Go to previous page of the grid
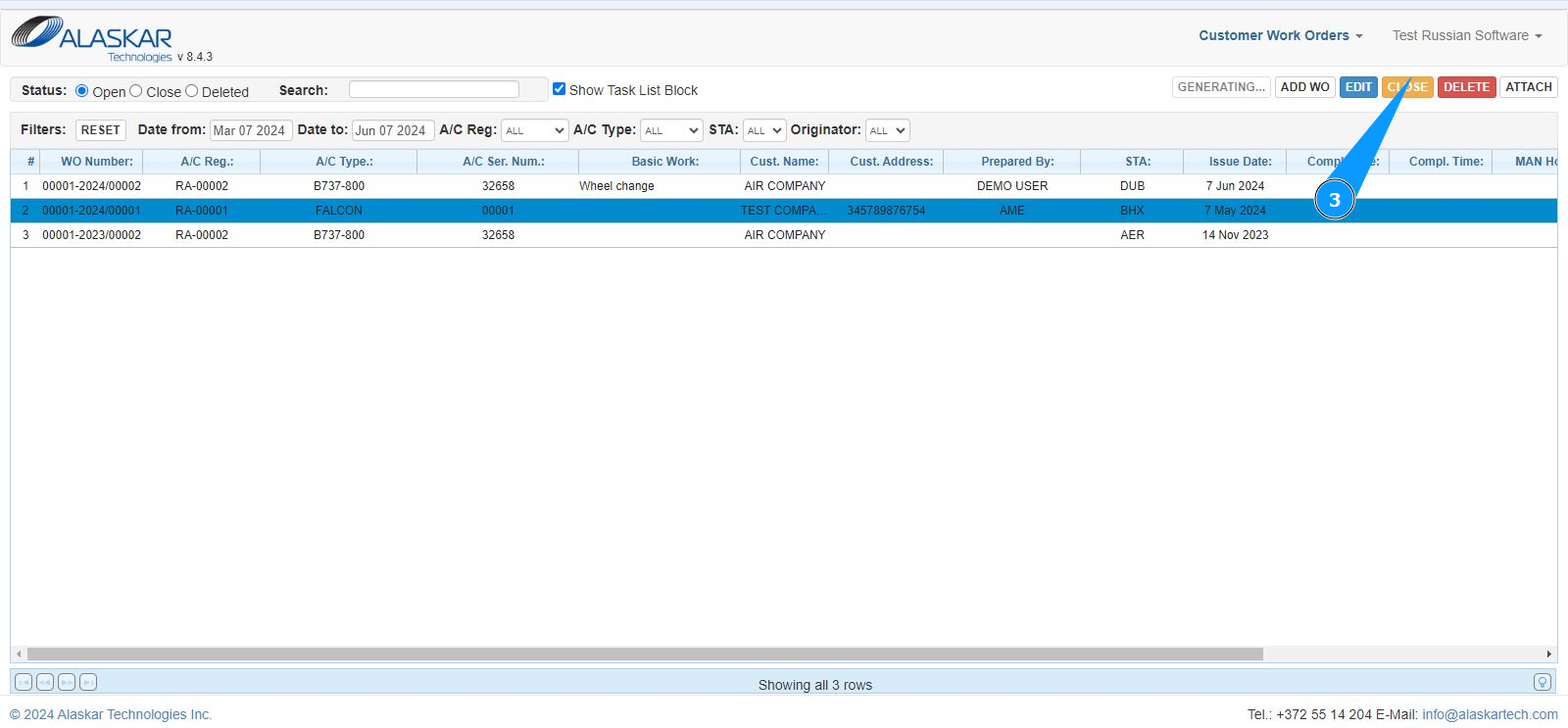 [x=45, y=682]
